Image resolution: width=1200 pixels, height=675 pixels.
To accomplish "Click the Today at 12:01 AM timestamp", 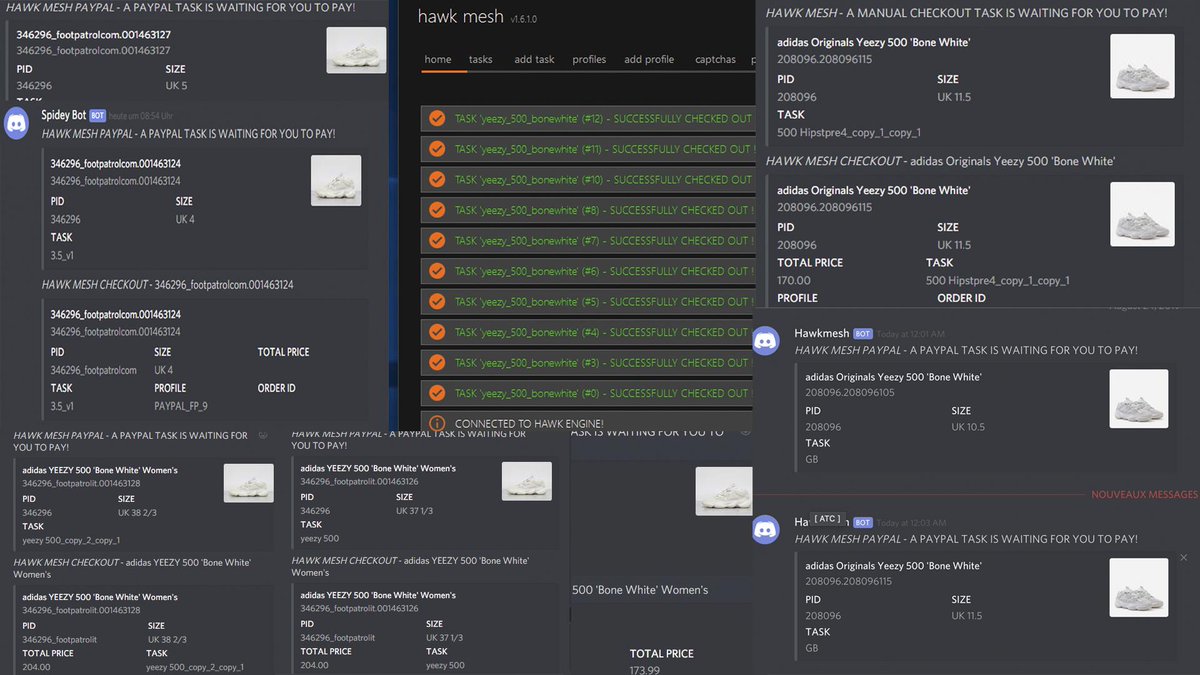I will pyautogui.click(x=911, y=334).
